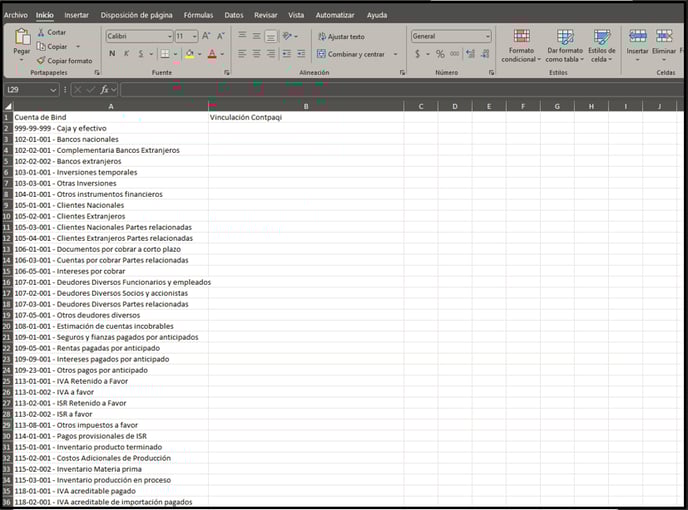This screenshot has height=510, width=688.
Task: Open the General number format dropdown
Action: 487,36
